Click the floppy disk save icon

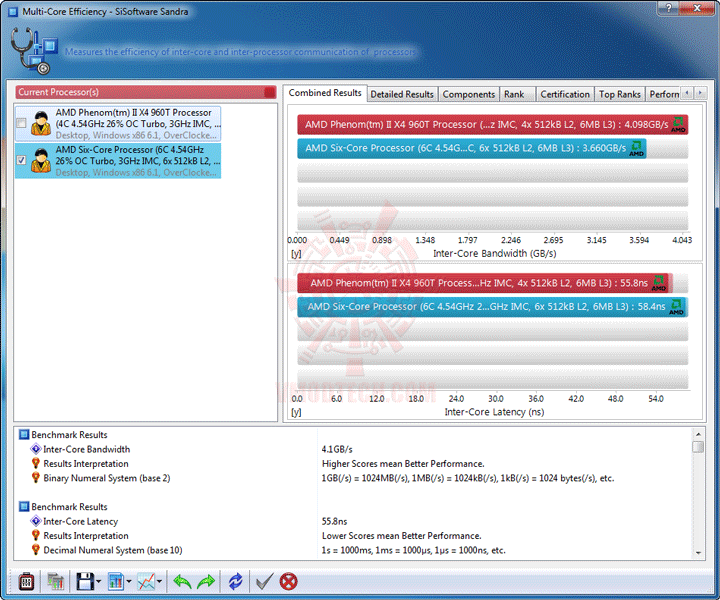click(85, 582)
